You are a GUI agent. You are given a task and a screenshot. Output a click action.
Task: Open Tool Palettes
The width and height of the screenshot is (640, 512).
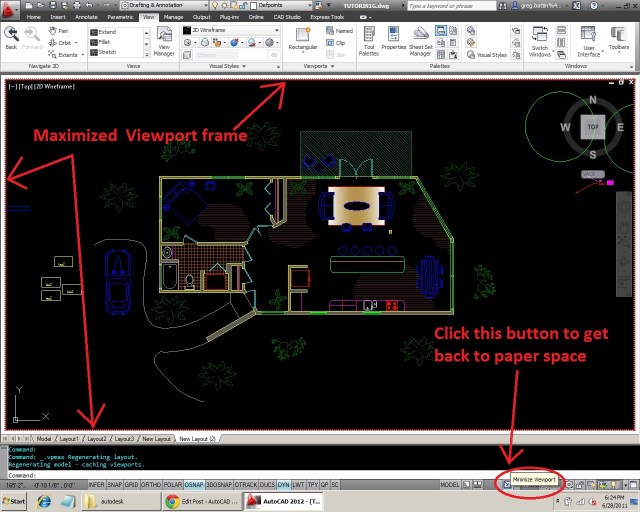[x=369, y=40]
